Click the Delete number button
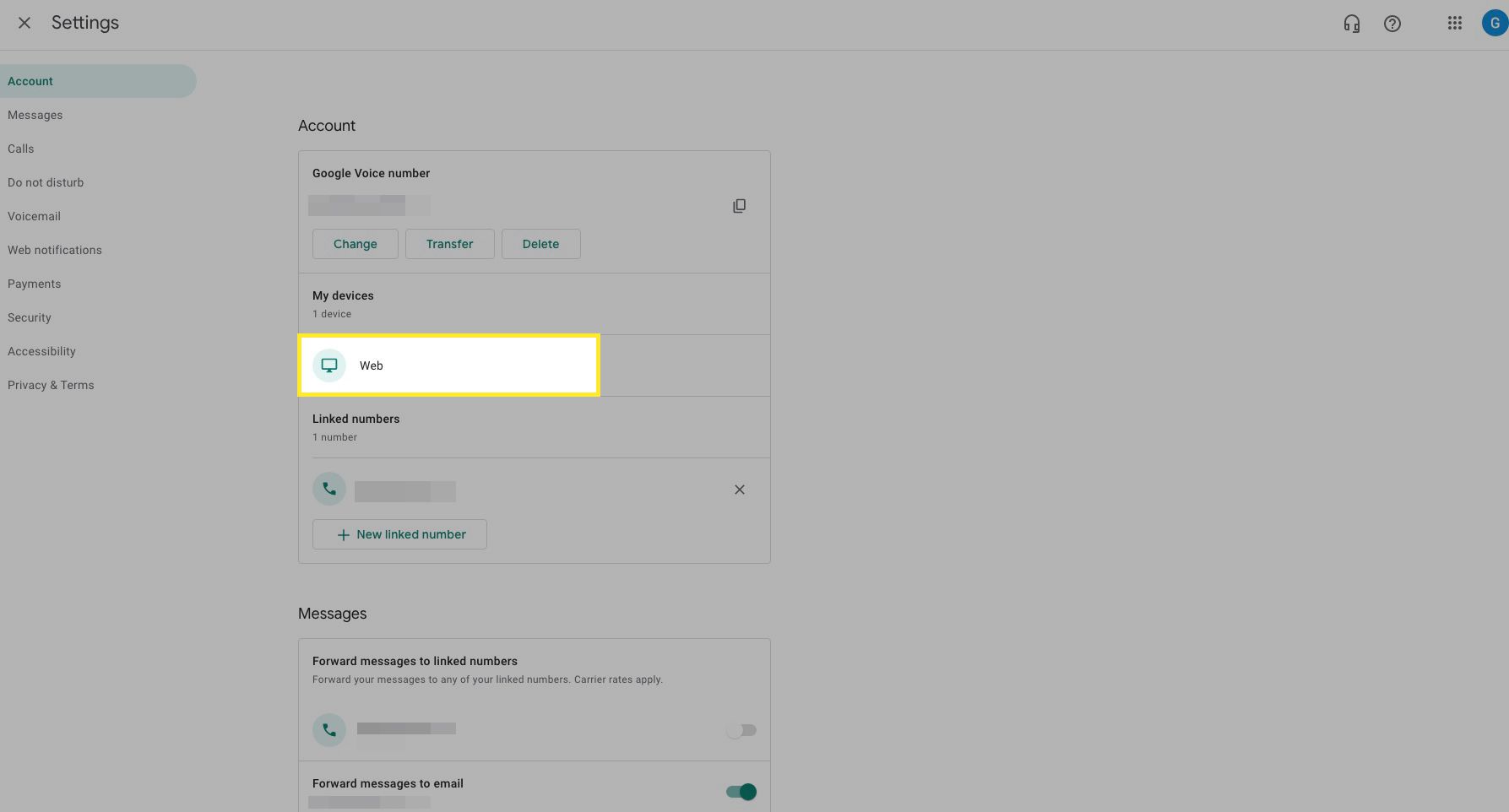 (x=540, y=244)
